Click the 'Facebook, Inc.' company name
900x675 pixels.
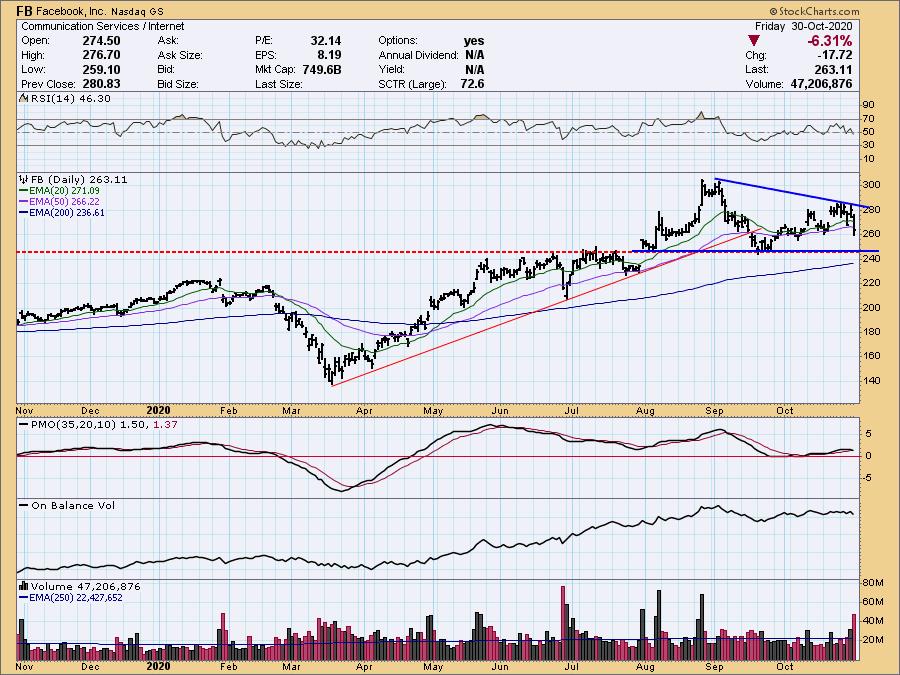pos(72,11)
